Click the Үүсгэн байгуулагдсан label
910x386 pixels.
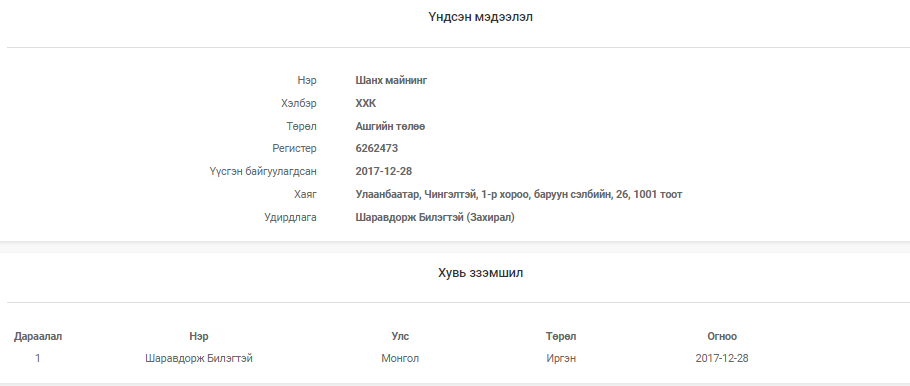(x=263, y=171)
